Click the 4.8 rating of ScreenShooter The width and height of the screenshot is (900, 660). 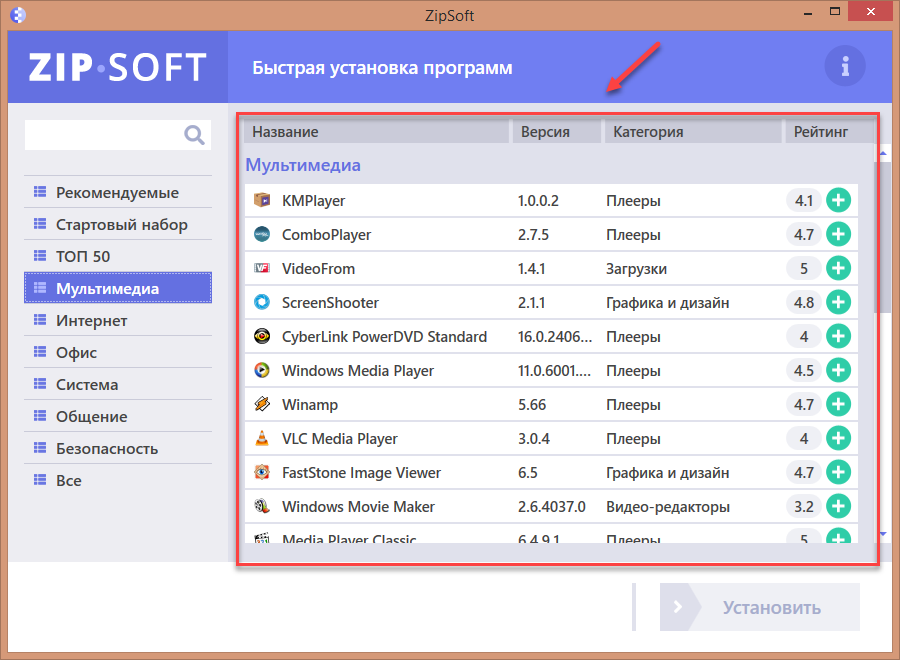point(804,302)
